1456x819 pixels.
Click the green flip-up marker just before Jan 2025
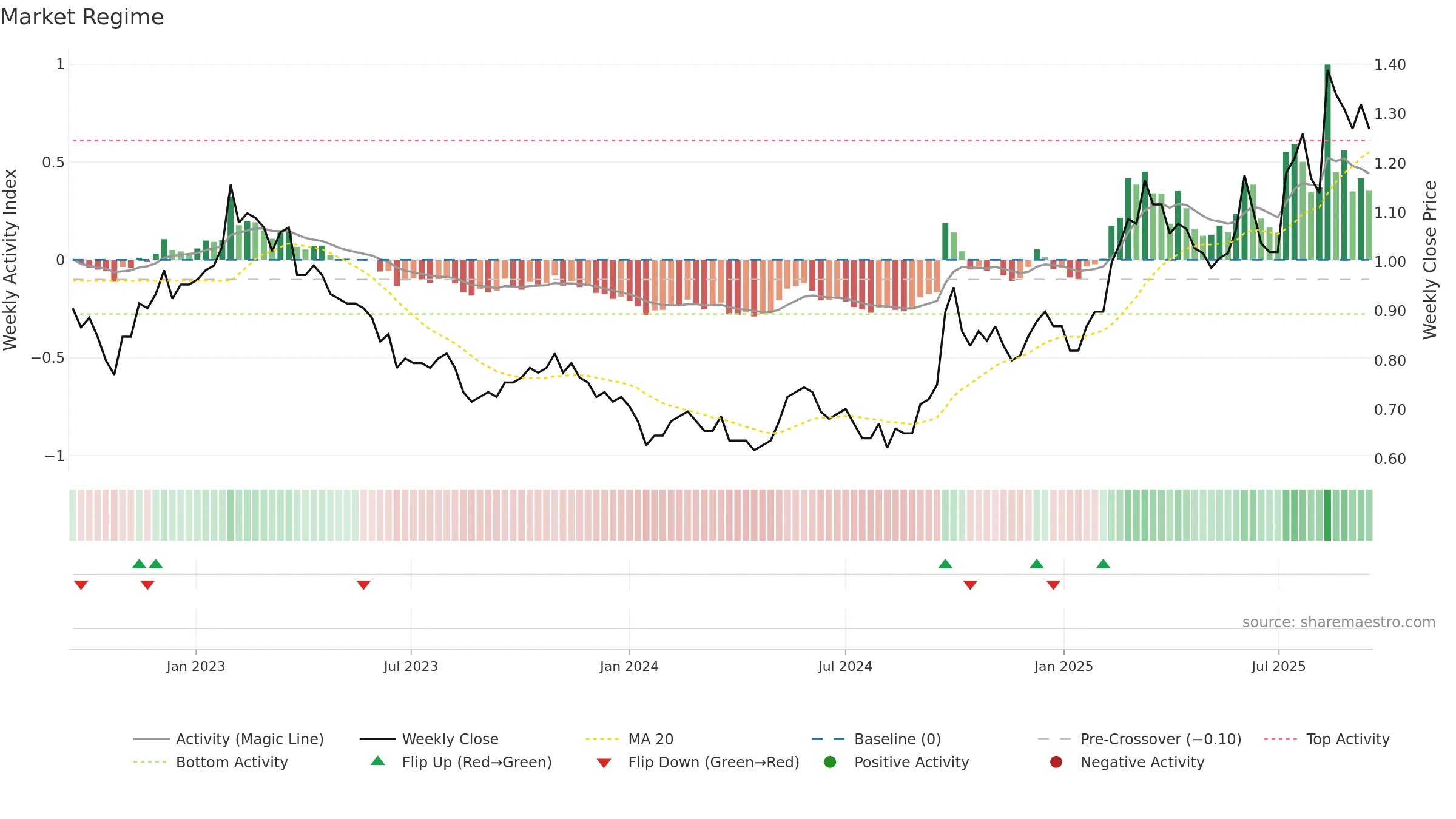(x=1037, y=564)
